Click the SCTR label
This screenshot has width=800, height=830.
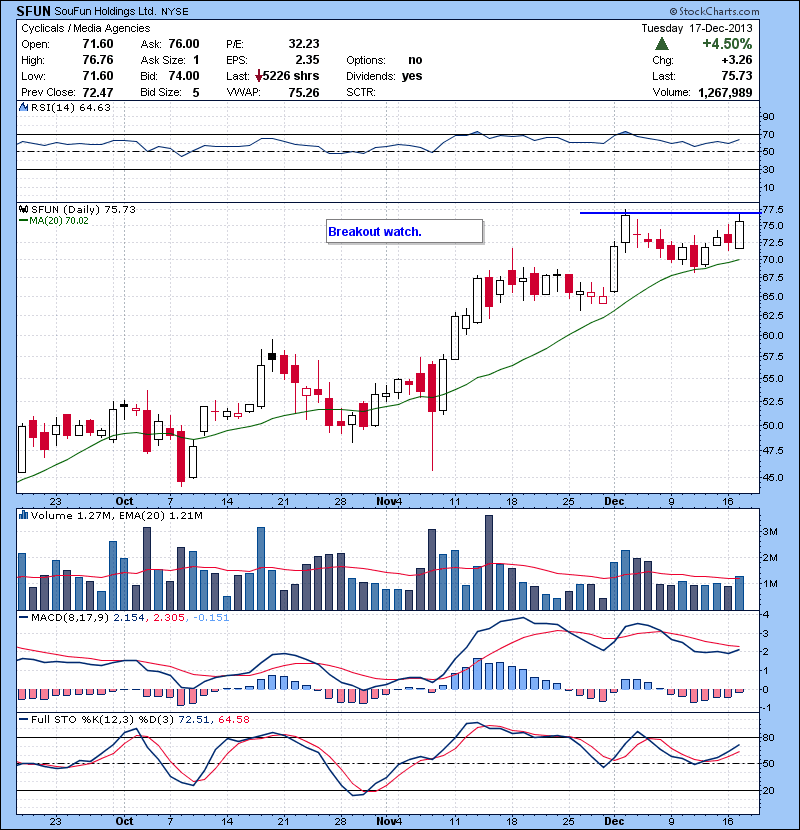tap(361, 93)
